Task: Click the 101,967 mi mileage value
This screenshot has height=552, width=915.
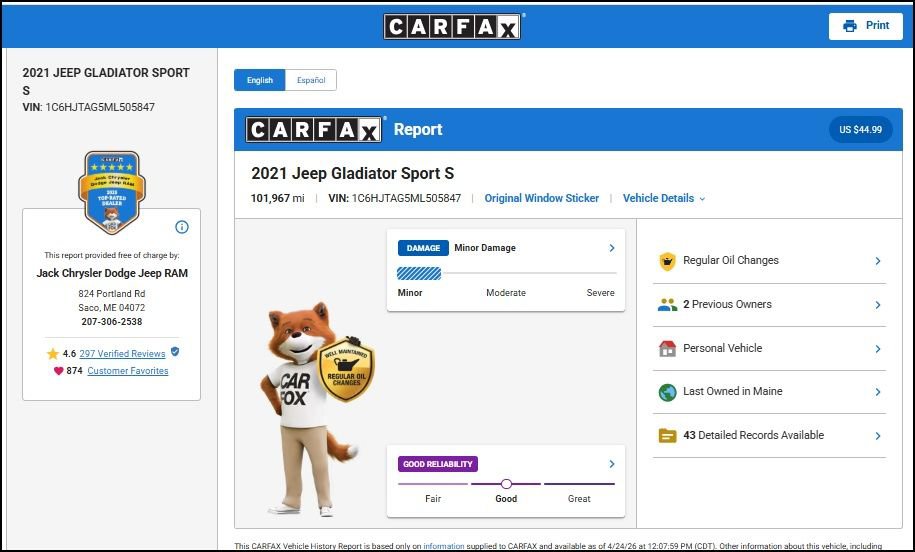Action: click(x=277, y=198)
